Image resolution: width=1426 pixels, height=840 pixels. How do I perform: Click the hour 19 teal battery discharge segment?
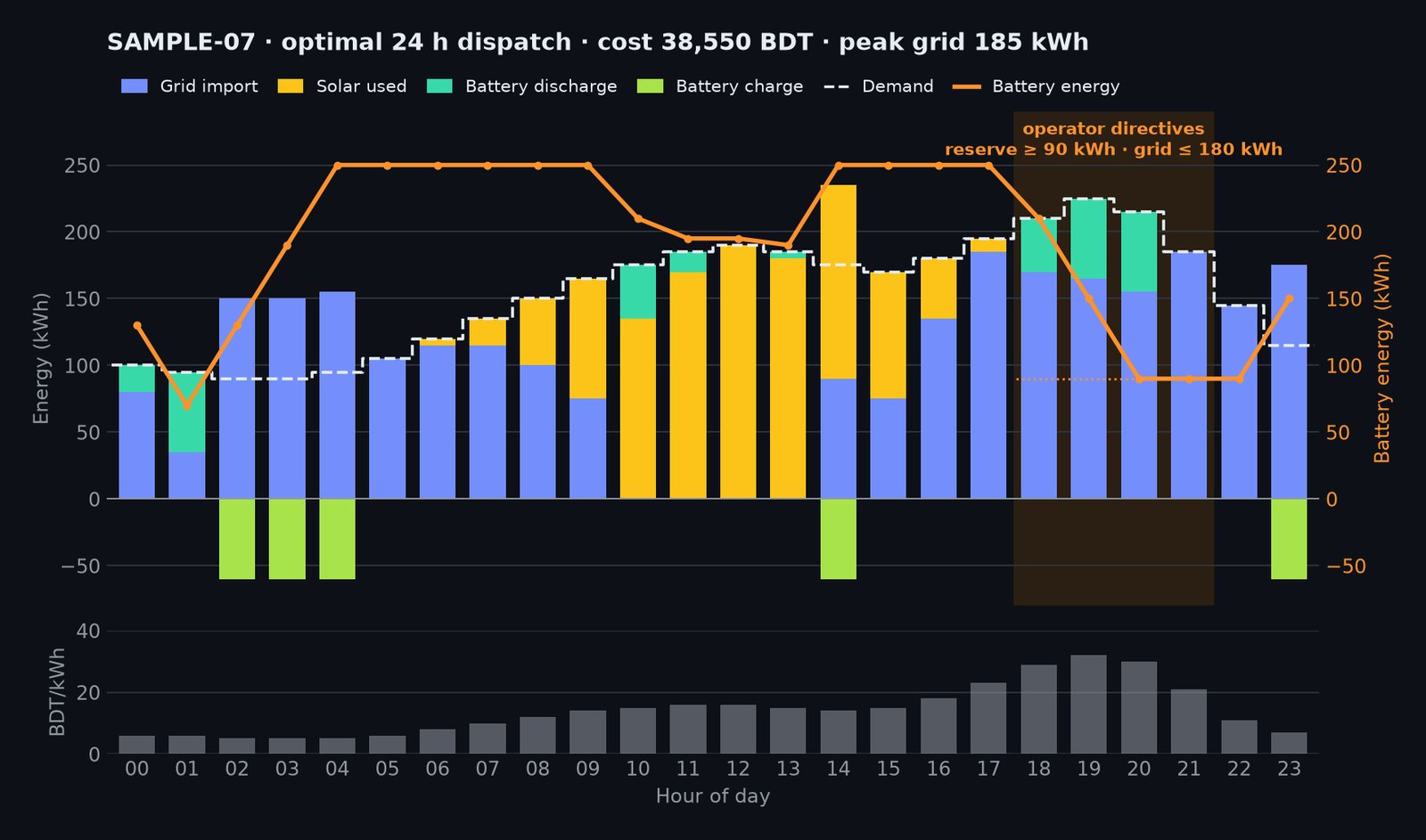1088,239
